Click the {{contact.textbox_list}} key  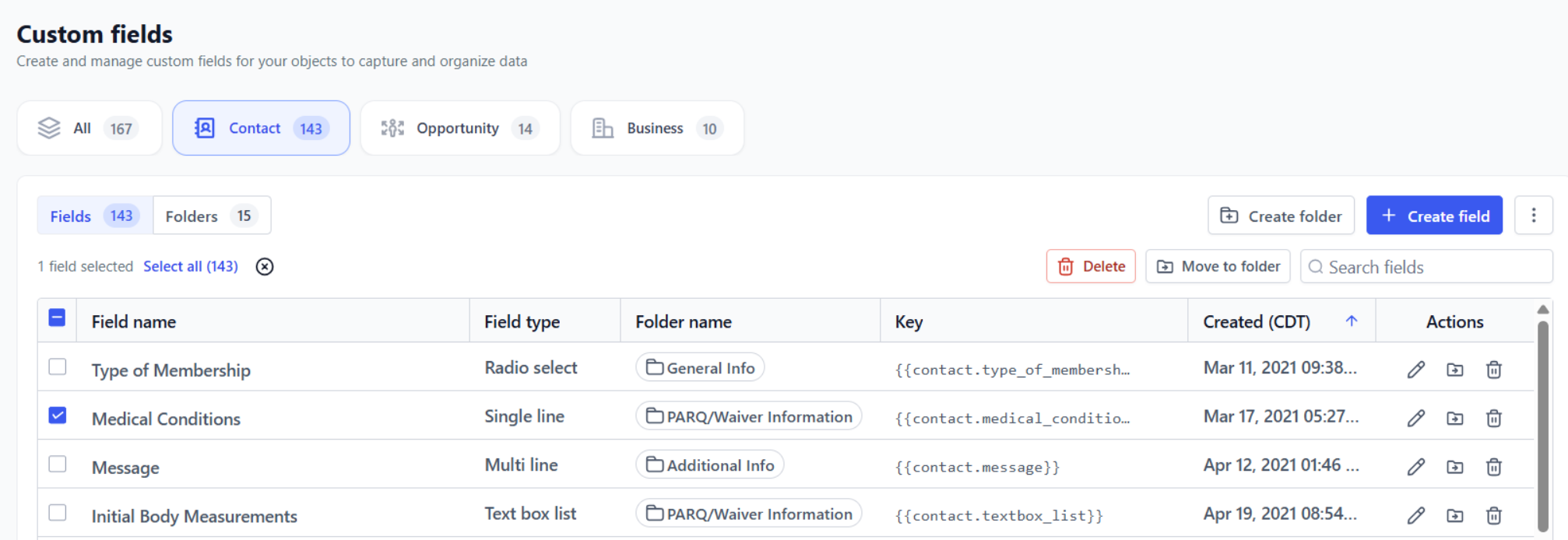(999, 515)
